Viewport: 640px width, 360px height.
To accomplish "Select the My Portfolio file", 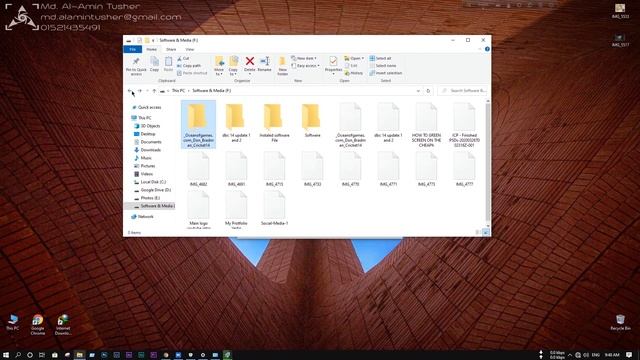I will click(236, 209).
